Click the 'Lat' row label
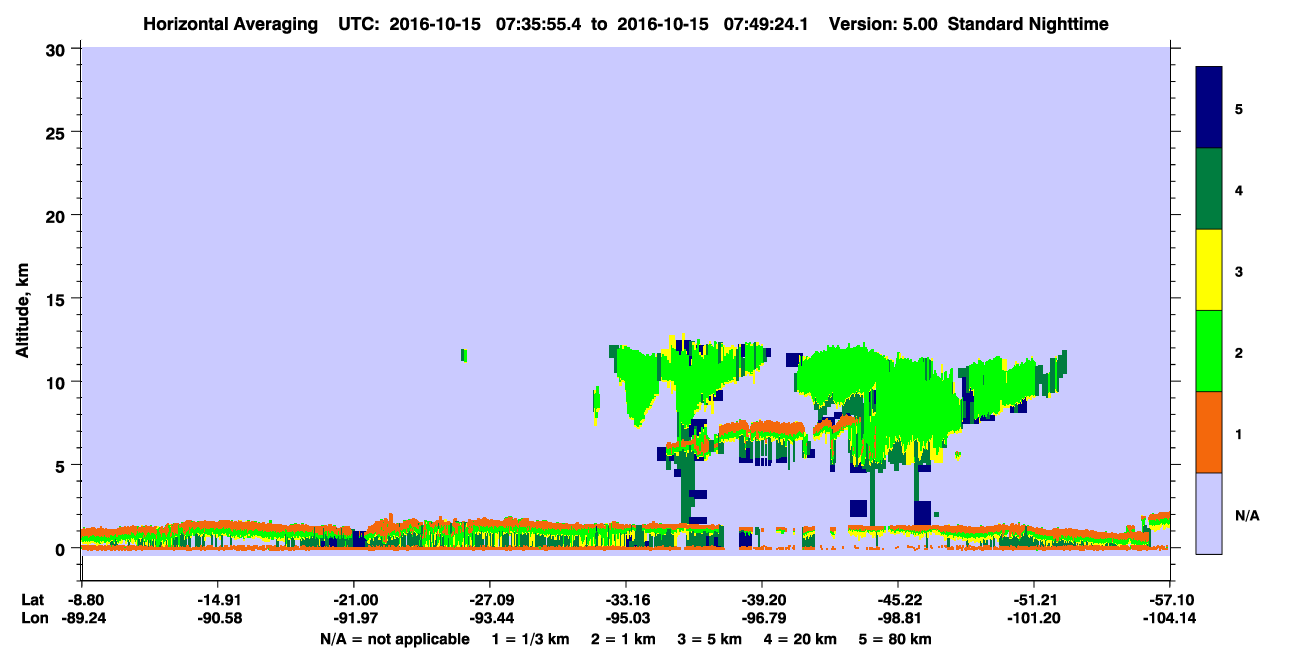The width and height of the screenshot is (1300, 667). click(x=32, y=600)
